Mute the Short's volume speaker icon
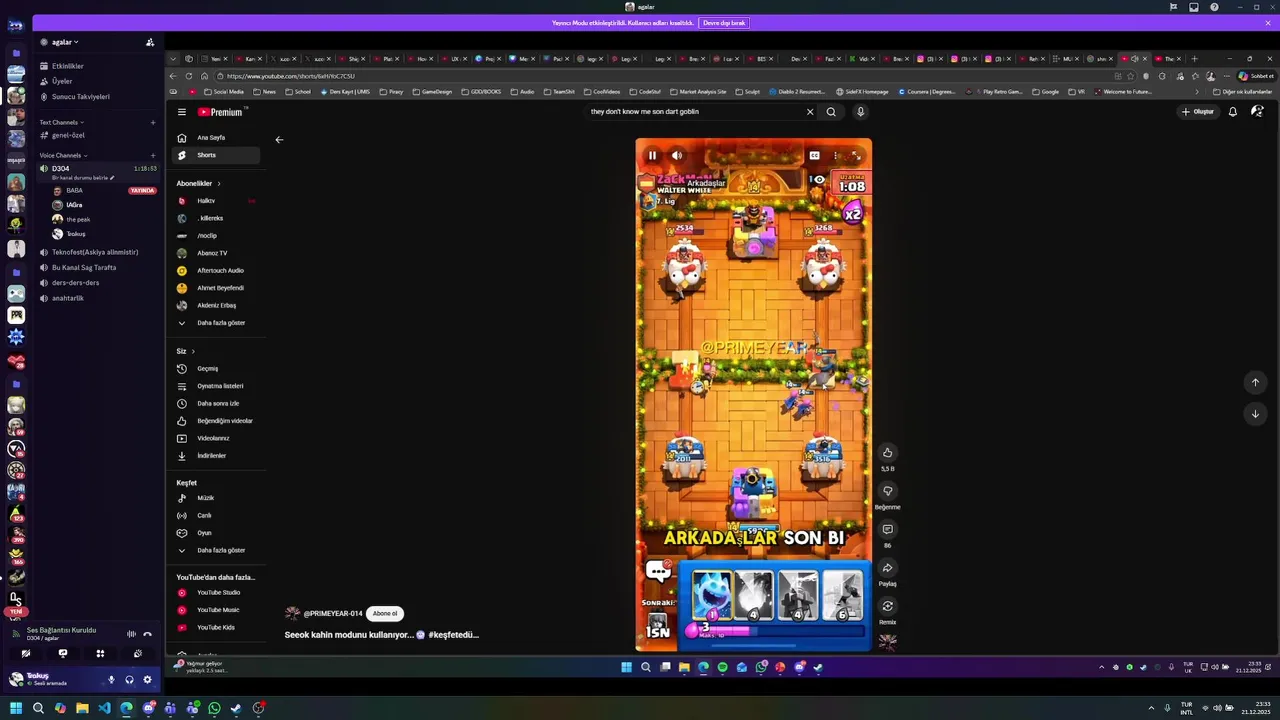 (x=677, y=155)
